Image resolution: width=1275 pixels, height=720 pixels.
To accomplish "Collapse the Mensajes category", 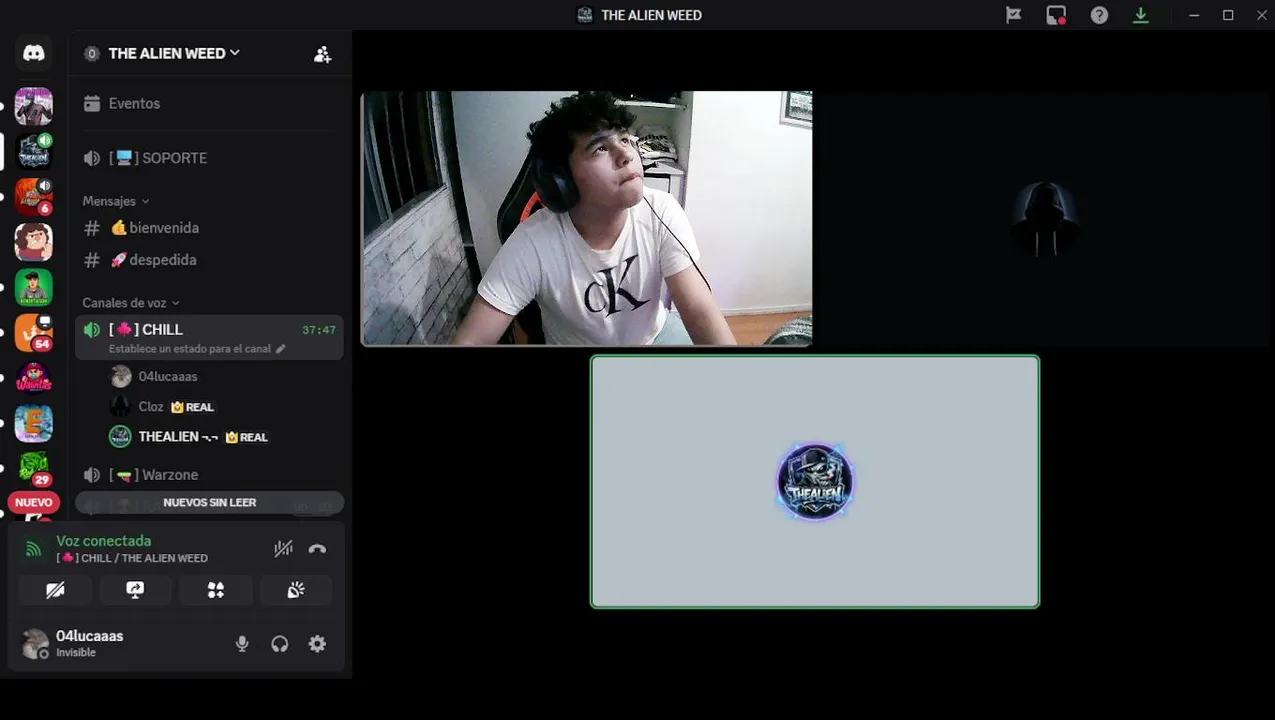I will click(x=115, y=201).
